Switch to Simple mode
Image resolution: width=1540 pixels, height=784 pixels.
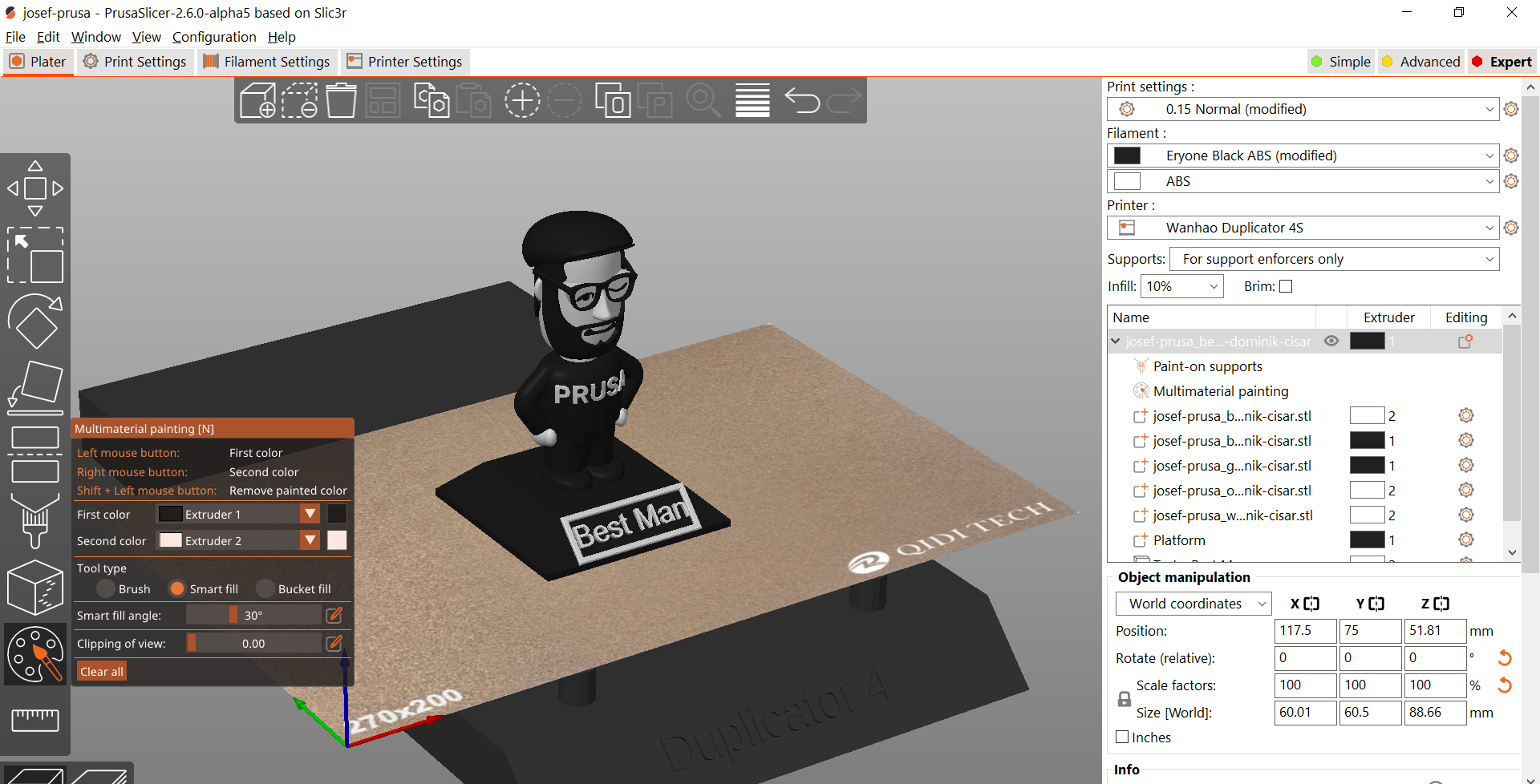pos(1341,62)
